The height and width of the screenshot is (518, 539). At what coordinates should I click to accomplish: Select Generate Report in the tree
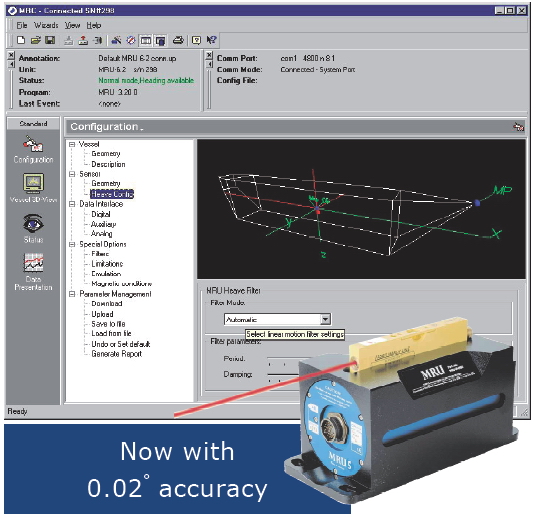pos(117,354)
